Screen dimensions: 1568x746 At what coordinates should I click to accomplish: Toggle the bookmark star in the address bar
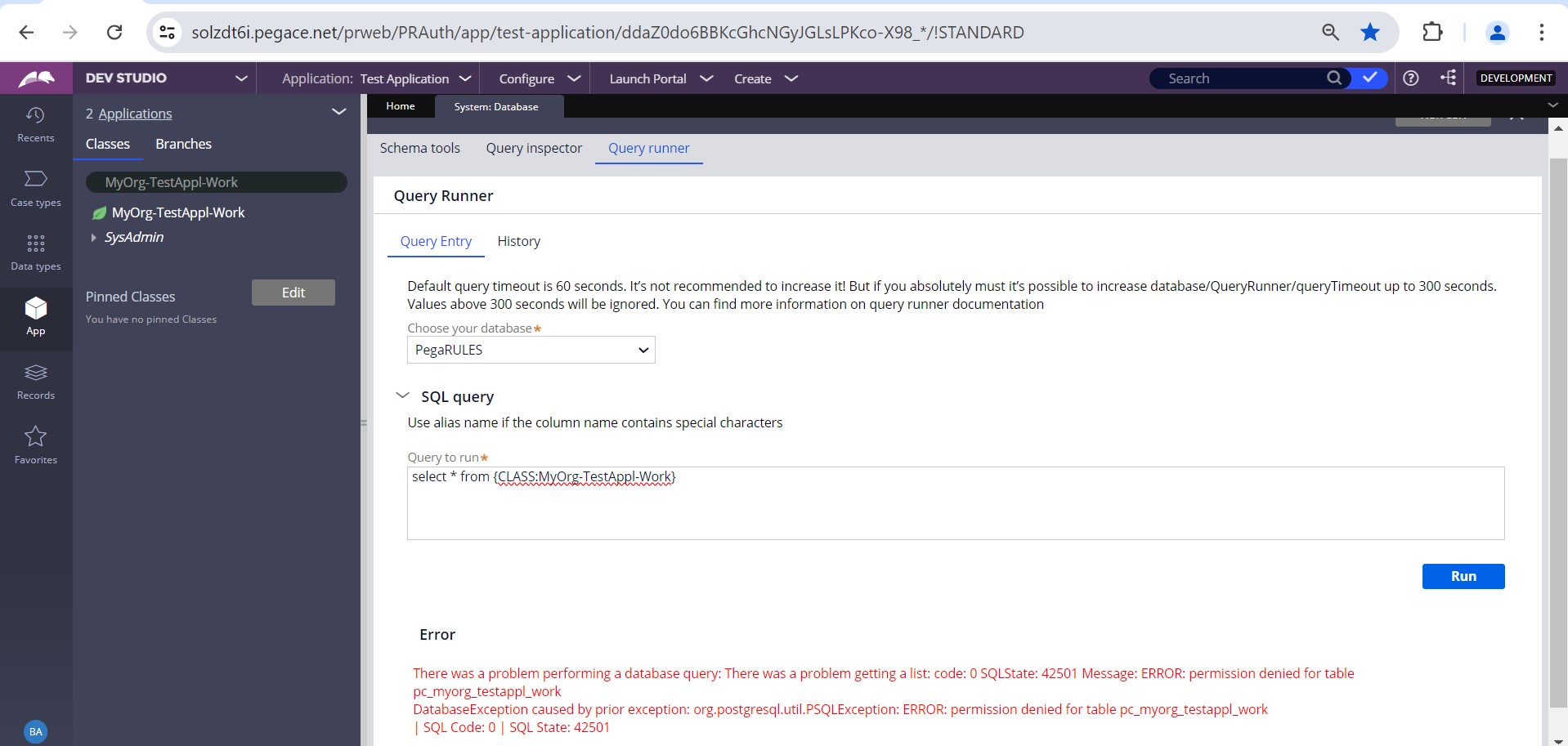[x=1369, y=32]
